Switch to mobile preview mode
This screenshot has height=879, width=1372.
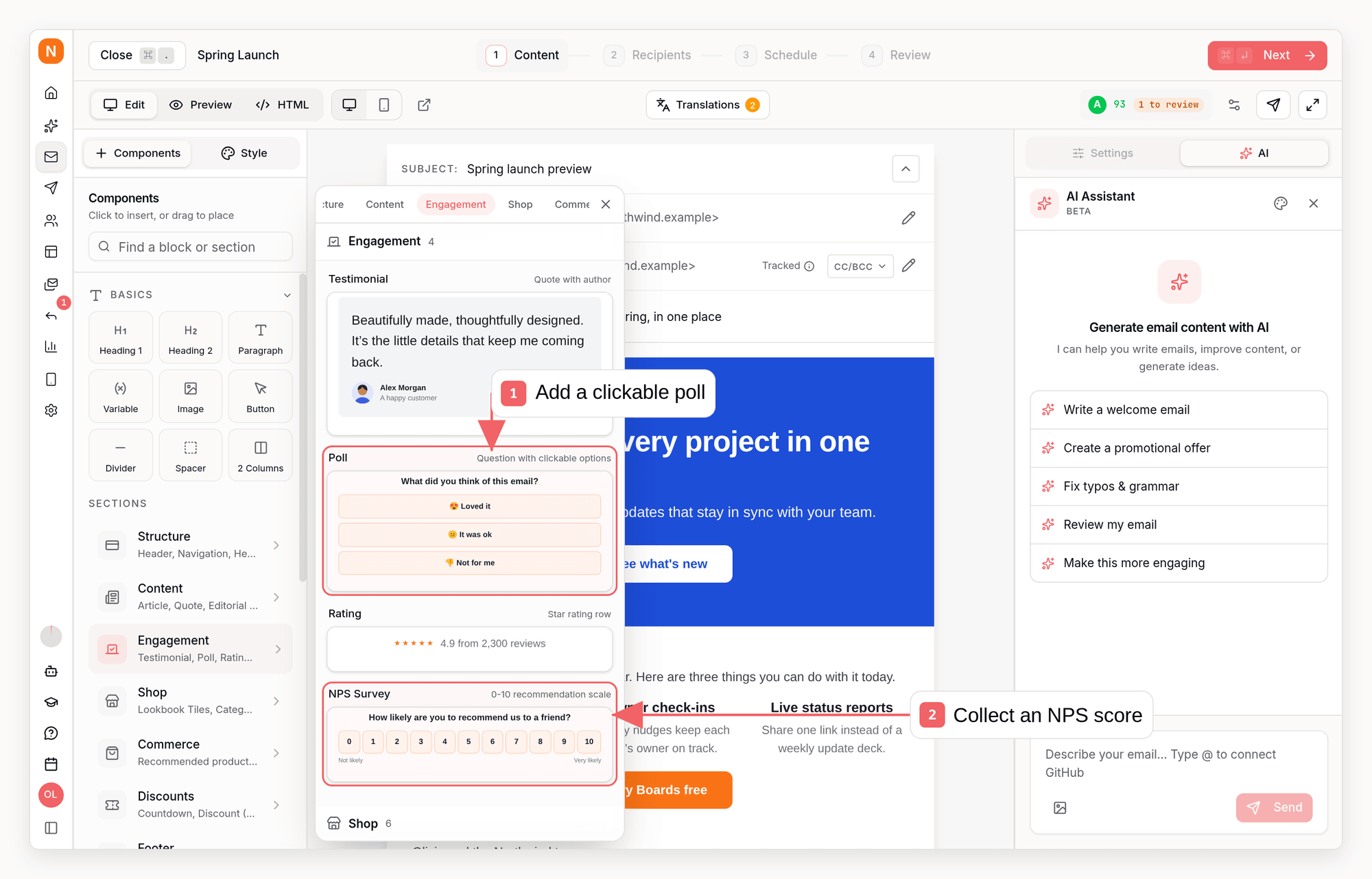click(384, 105)
